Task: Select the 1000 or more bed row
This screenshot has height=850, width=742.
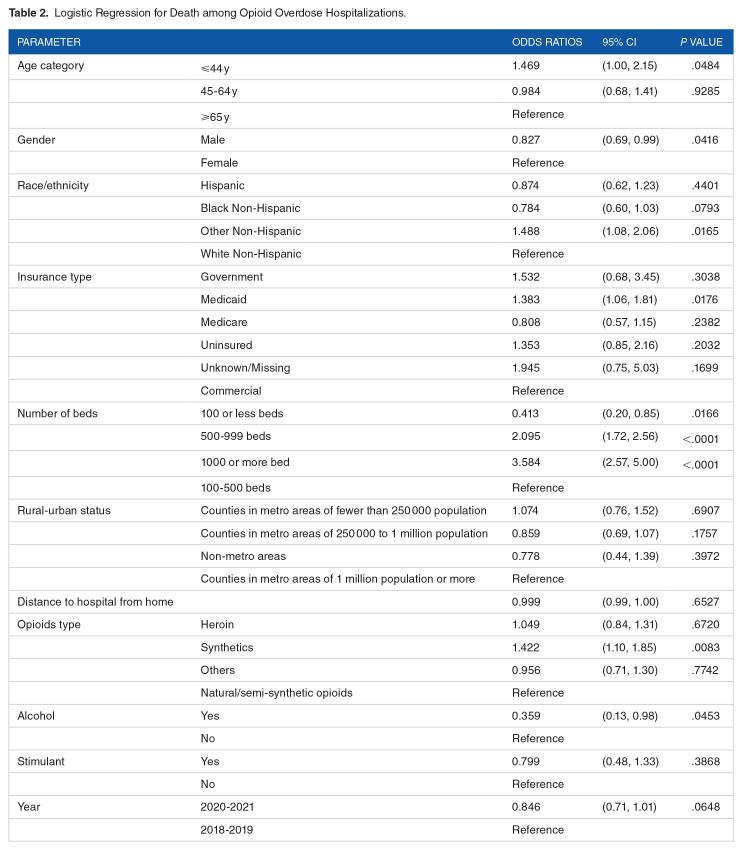Action: coord(371,463)
